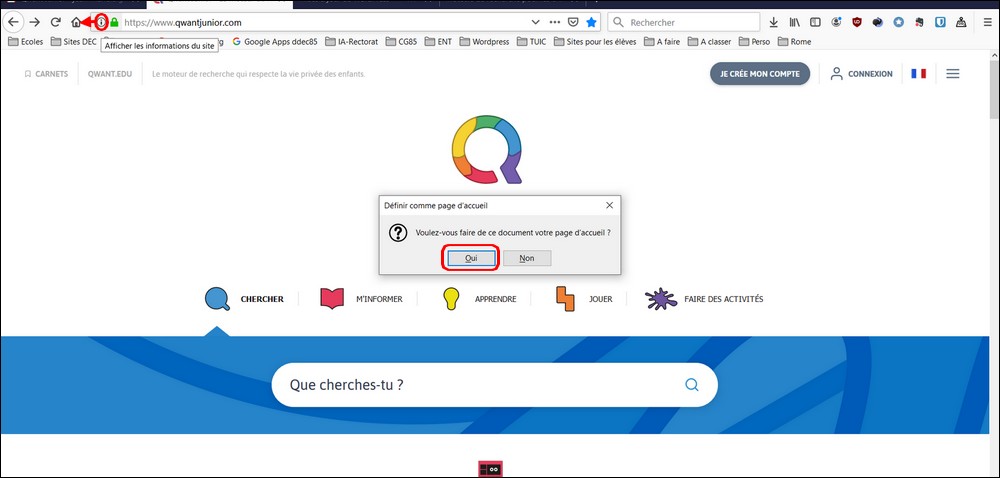Viewport: 1000px width, 478px height.
Task: Click the URL address field
Action: coord(325,22)
